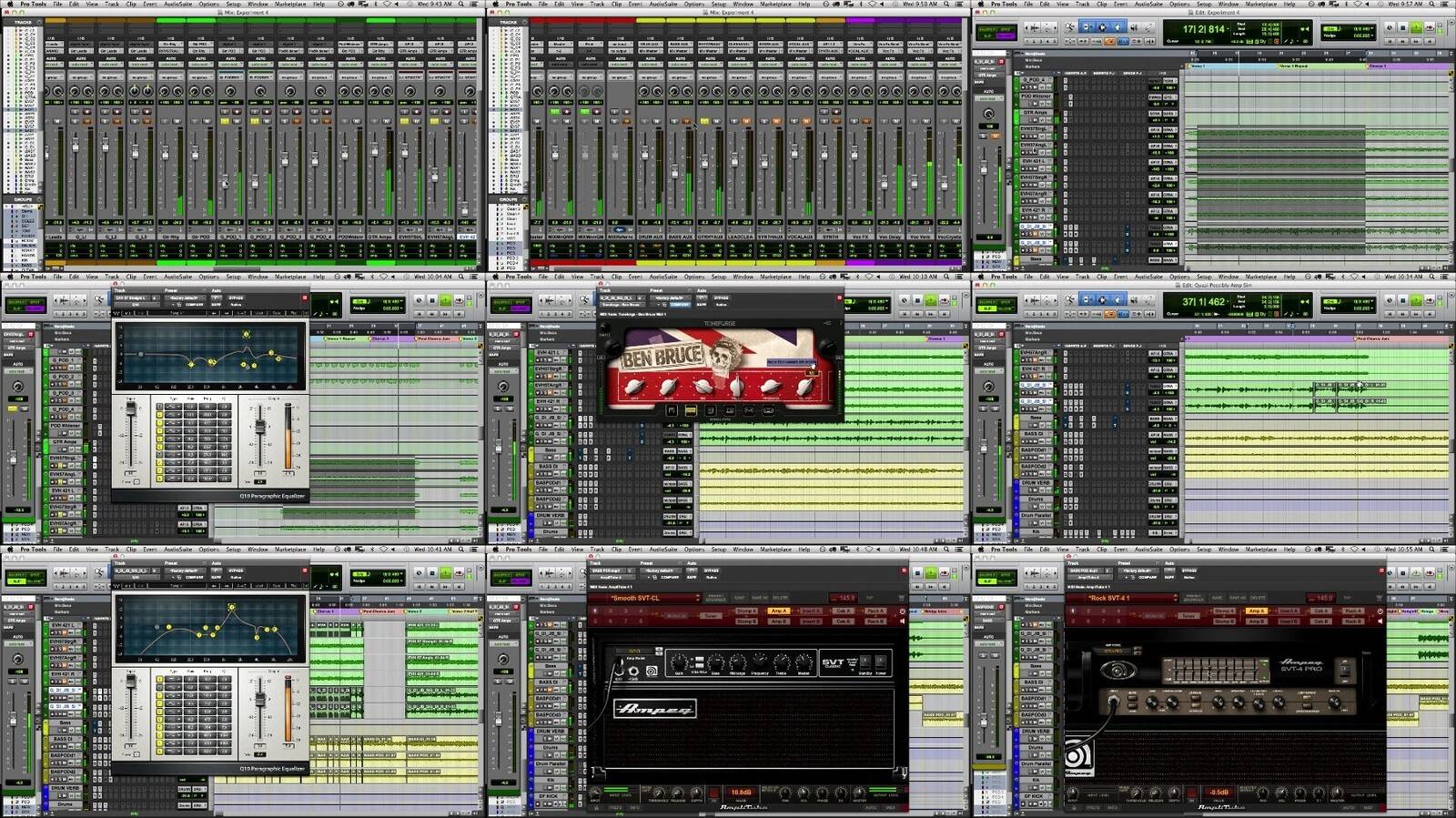Click the round Ampeg badge on bottom-right cabinet
Screen dimensions: 1456x818
(x=1077, y=756)
